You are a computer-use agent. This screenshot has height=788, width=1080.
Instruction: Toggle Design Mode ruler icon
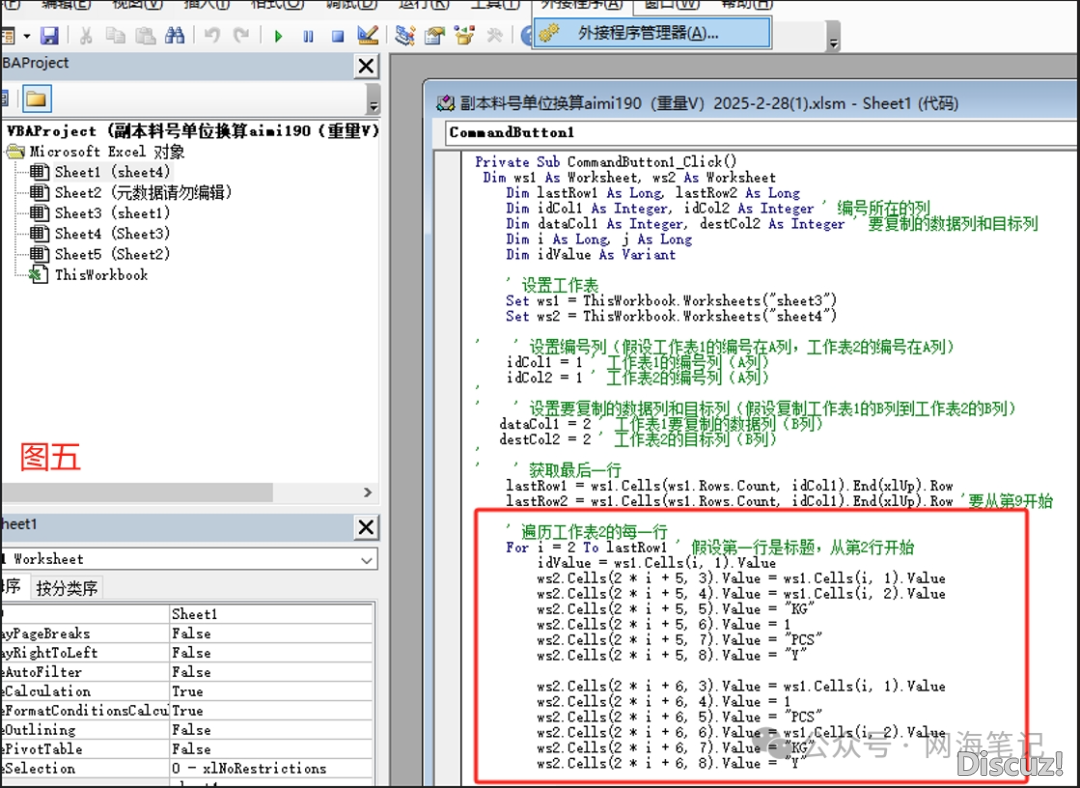368,36
